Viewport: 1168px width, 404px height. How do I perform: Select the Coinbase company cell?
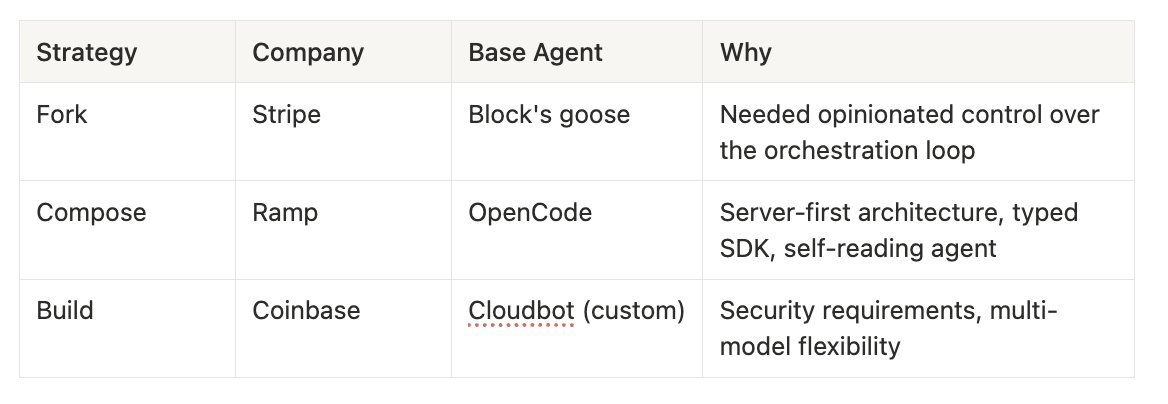point(343,328)
